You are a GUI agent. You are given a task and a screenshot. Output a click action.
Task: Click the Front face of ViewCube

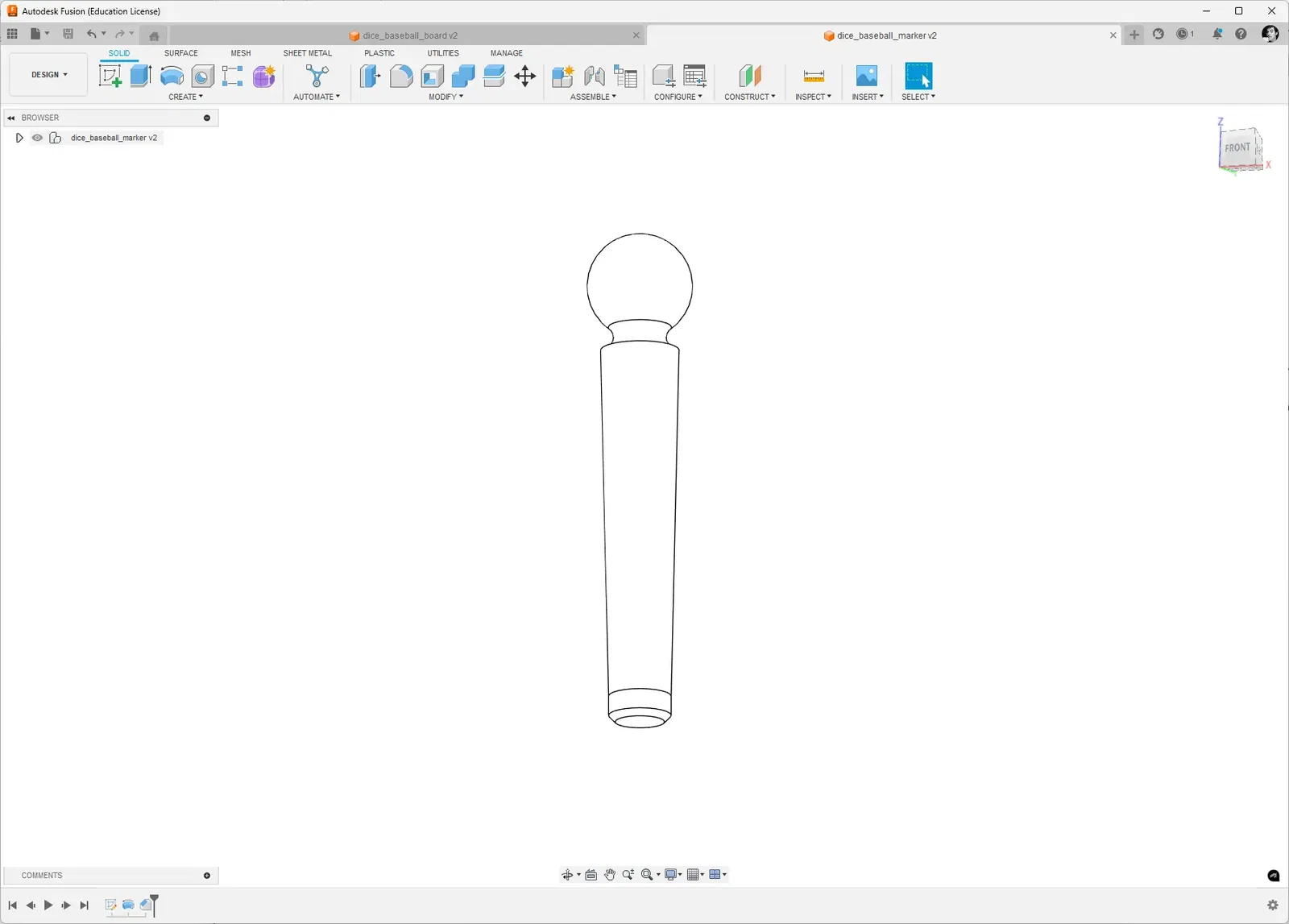pos(1237,148)
